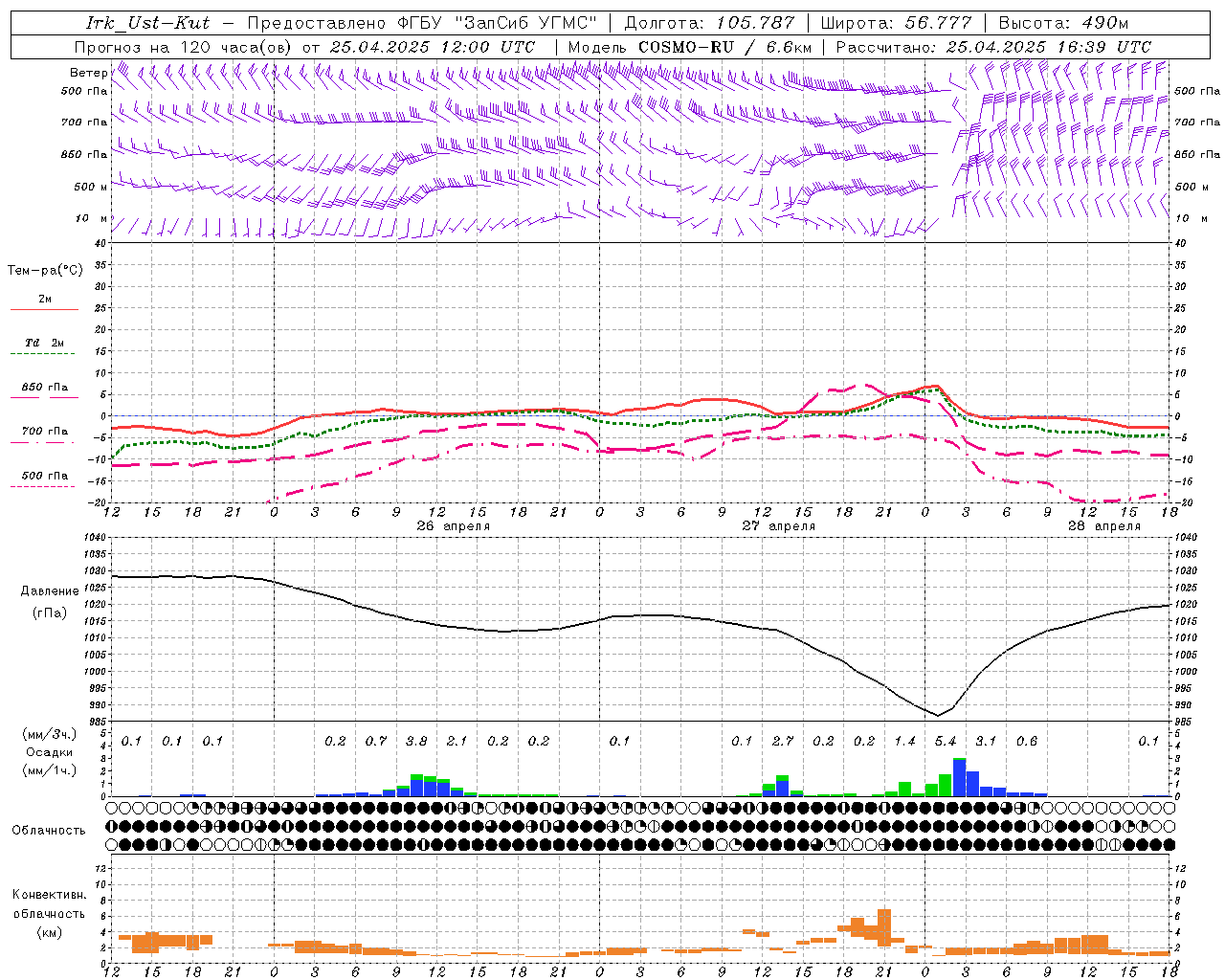Click the tallest orange convective cloud bar
The image size is (1225, 980).
click(x=884, y=928)
